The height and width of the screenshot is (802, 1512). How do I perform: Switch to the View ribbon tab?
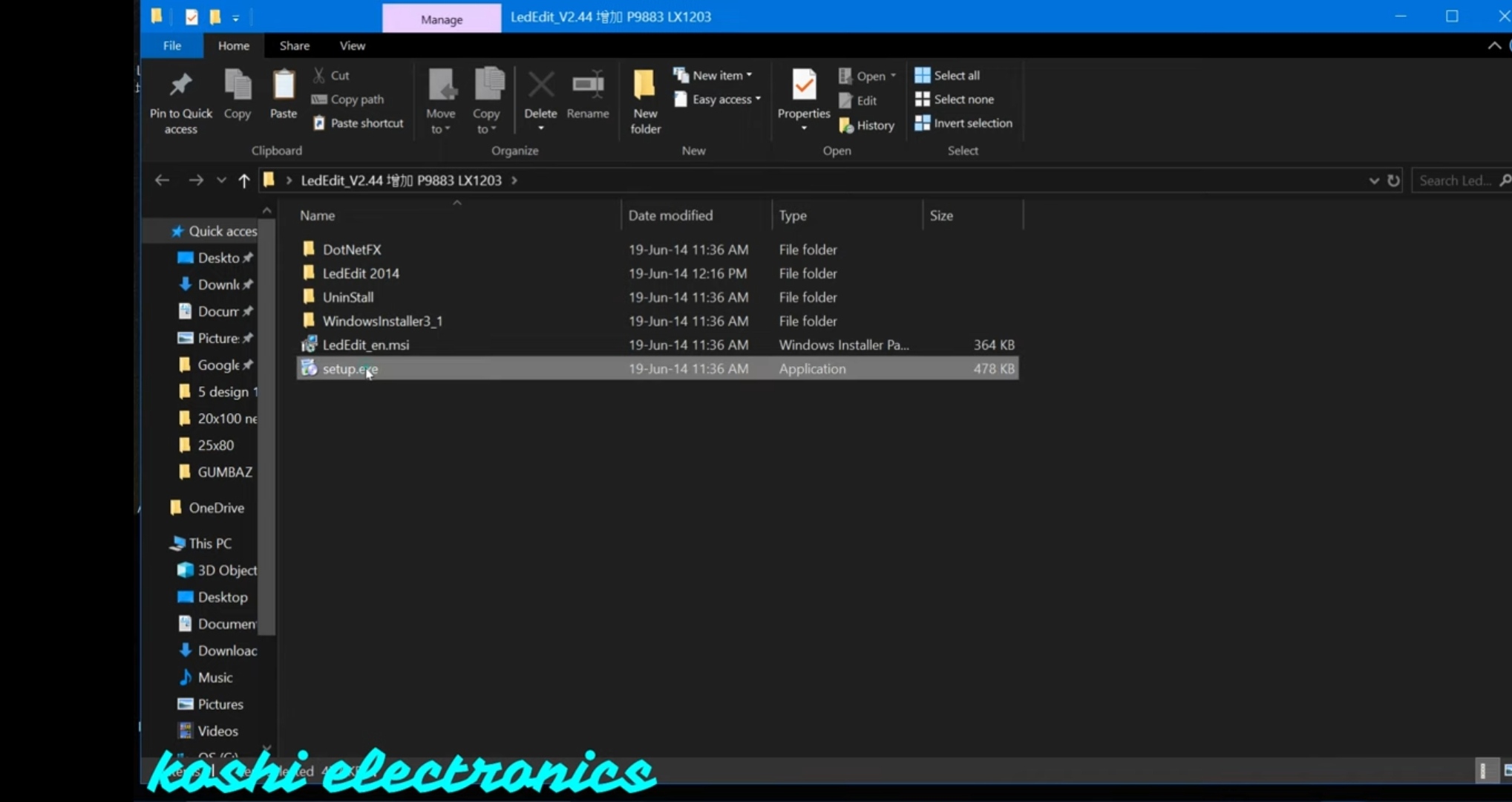click(352, 45)
